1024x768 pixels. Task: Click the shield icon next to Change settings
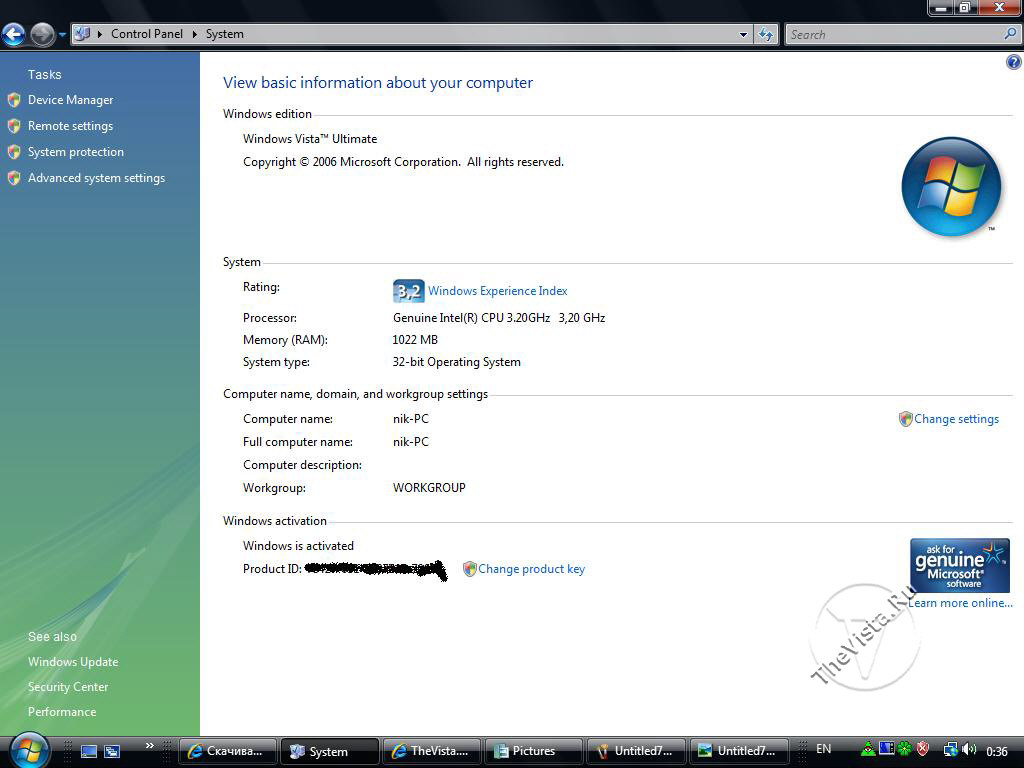click(x=905, y=419)
